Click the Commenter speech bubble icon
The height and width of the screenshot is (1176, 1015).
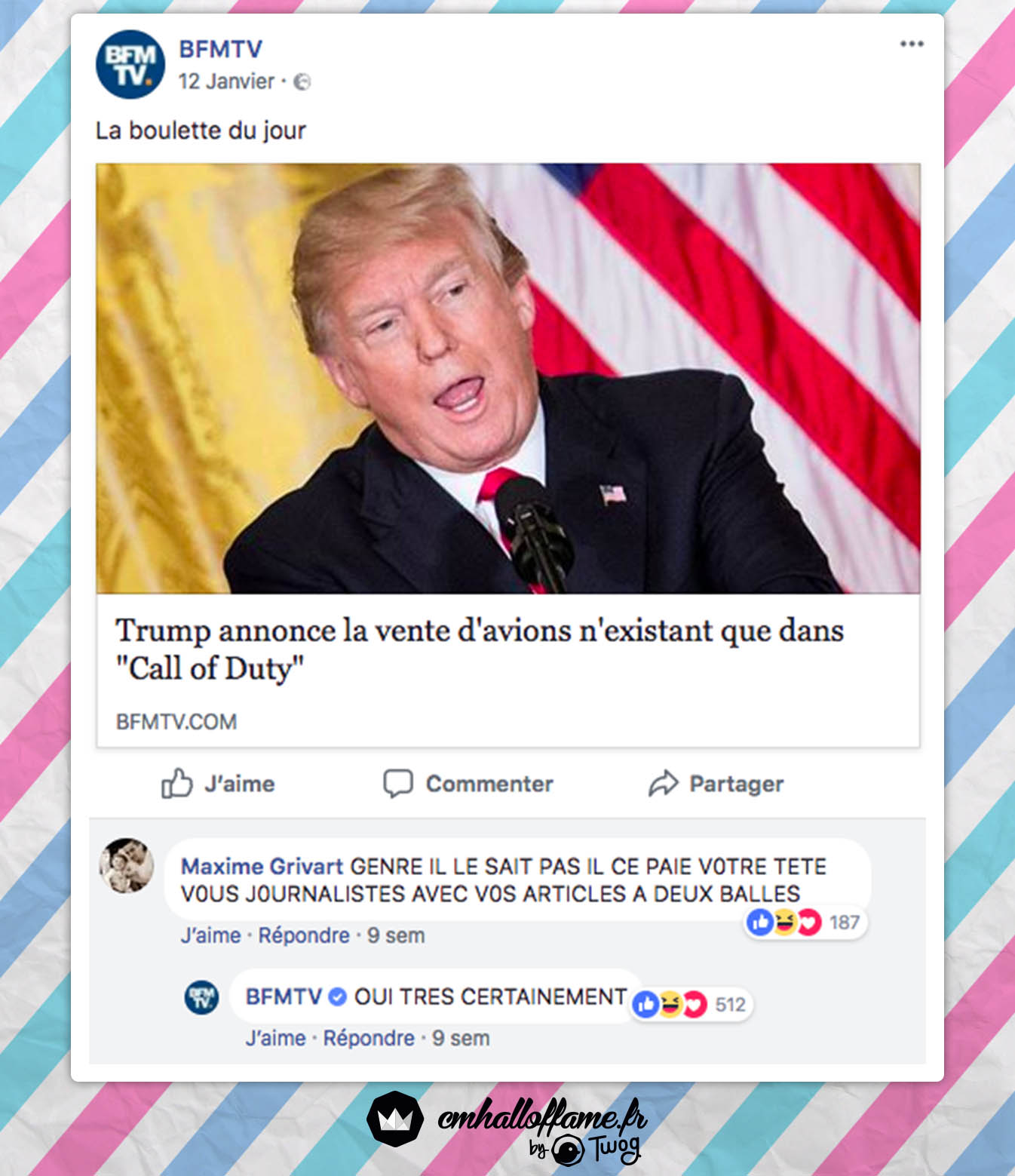click(x=397, y=784)
